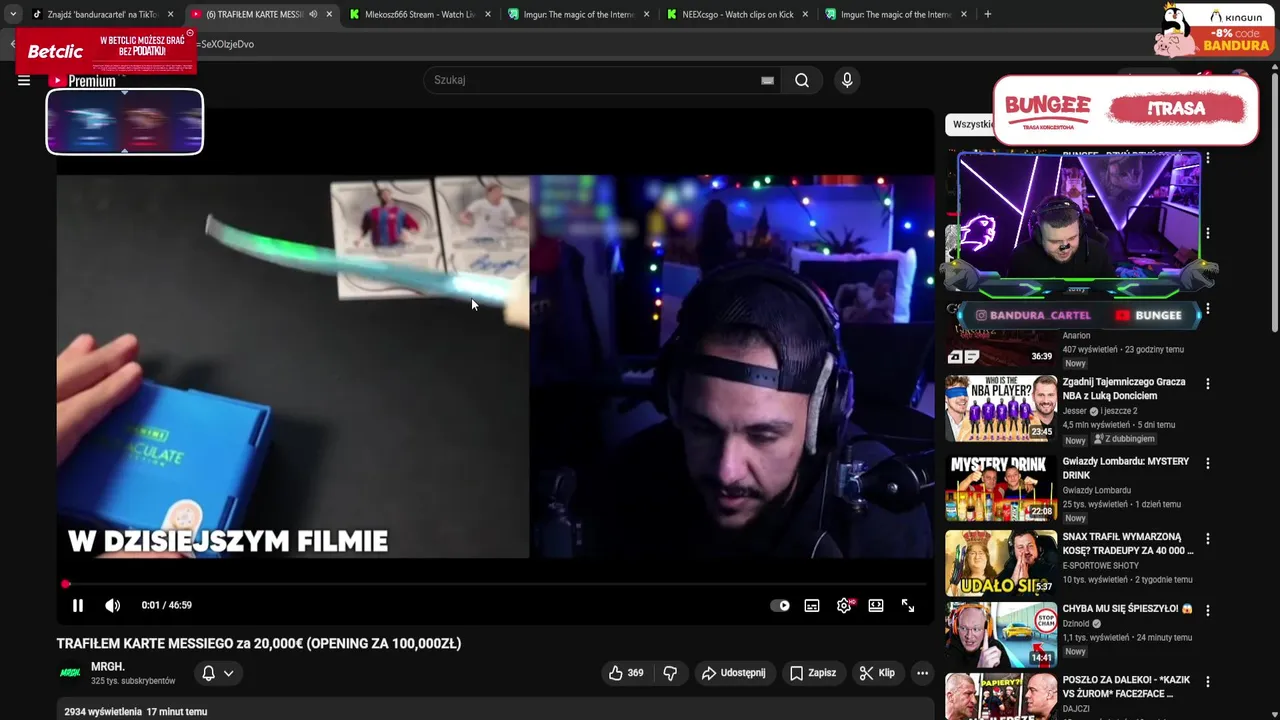The height and width of the screenshot is (720, 1280).
Task: Open MRGH. channel name link
Action: click(108, 667)
